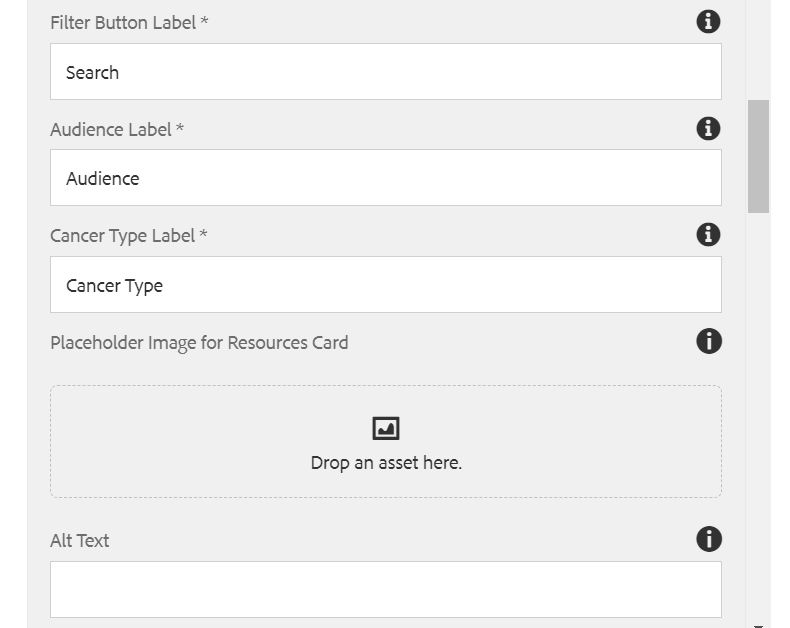
Task: Click into the Audience text field
Action: (386, 177)
